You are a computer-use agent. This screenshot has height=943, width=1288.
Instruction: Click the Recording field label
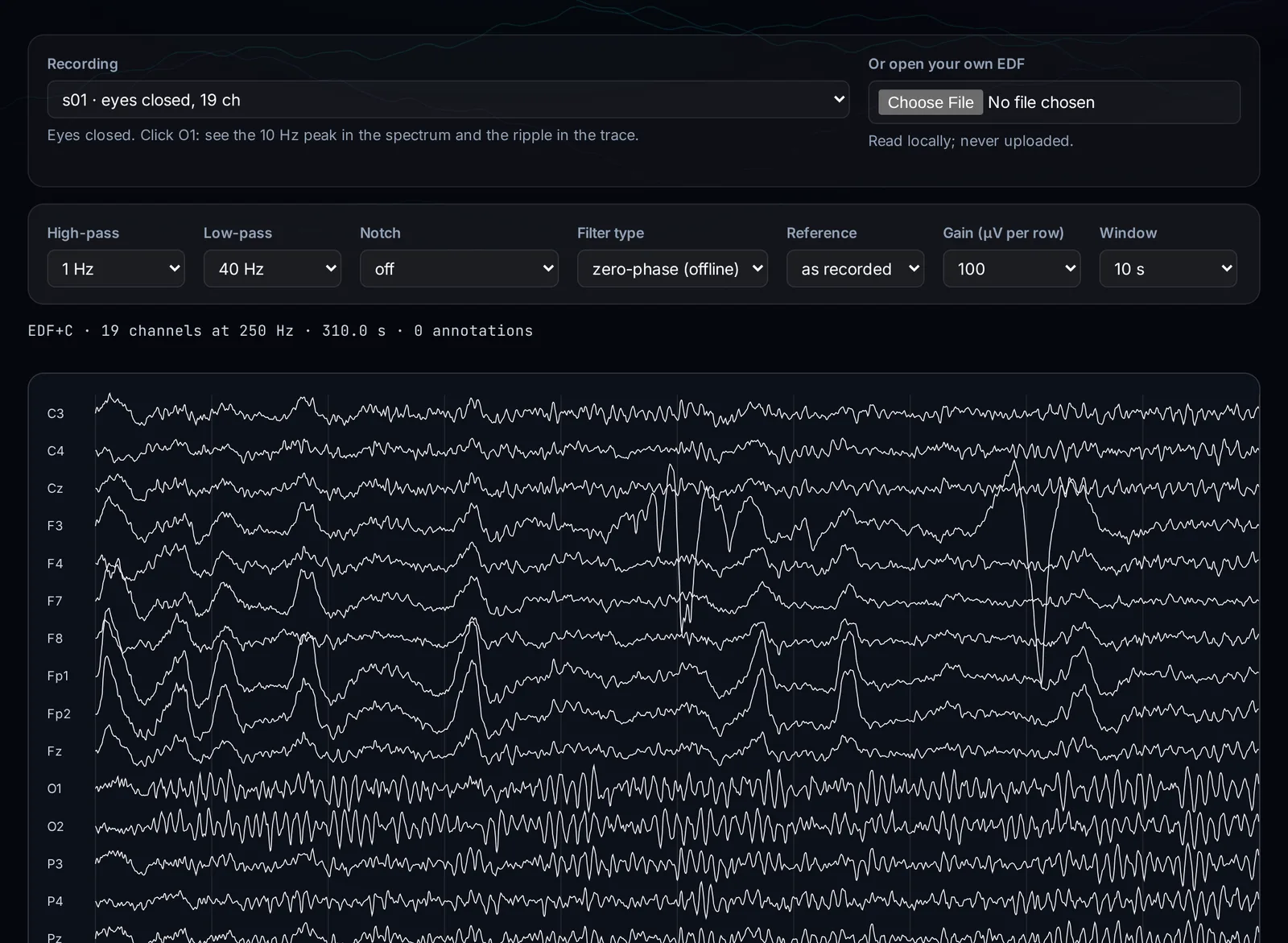click(x=82, y=64)
